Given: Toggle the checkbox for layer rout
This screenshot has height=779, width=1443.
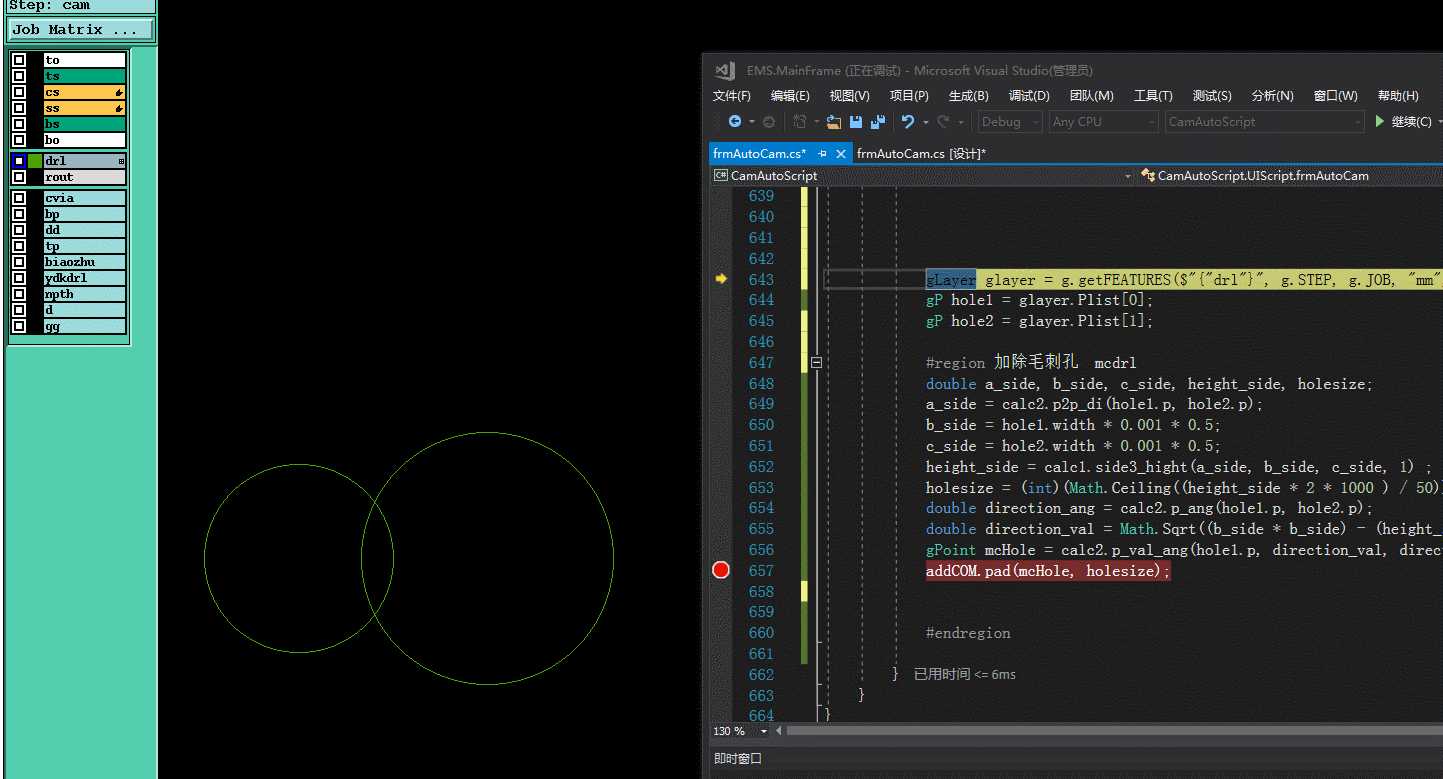Looking at the screenshot, I should click(19, 177).
